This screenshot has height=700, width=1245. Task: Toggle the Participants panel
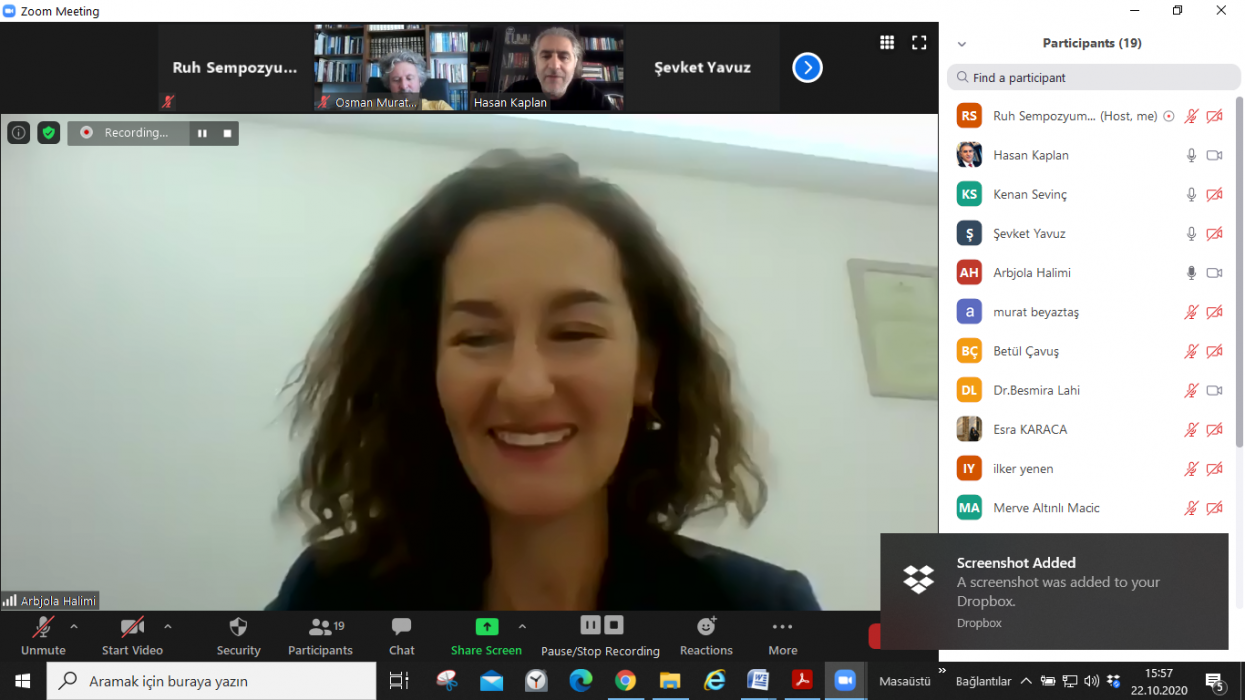coord(320,636)
